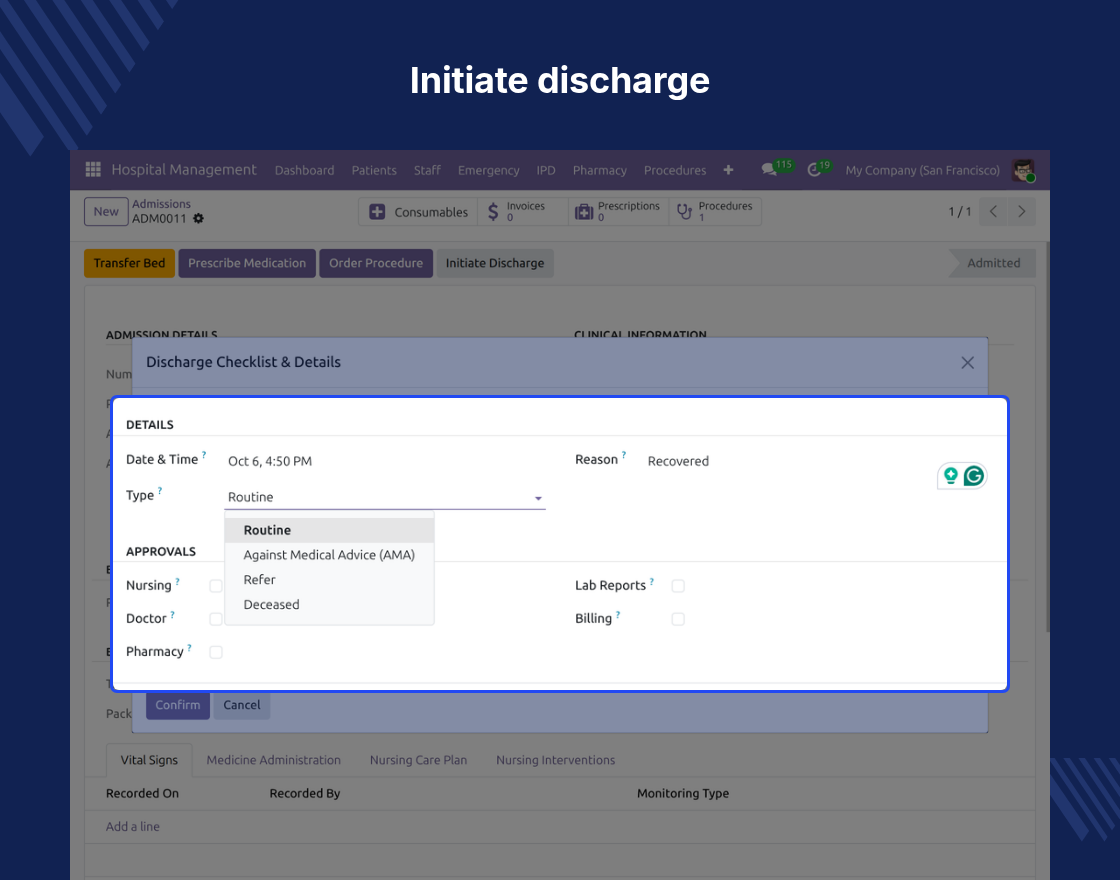Viewport: 1120px width, 880px height.
Task: Switch to Nursing Interventions tab
Action: [x=556, y=760]
